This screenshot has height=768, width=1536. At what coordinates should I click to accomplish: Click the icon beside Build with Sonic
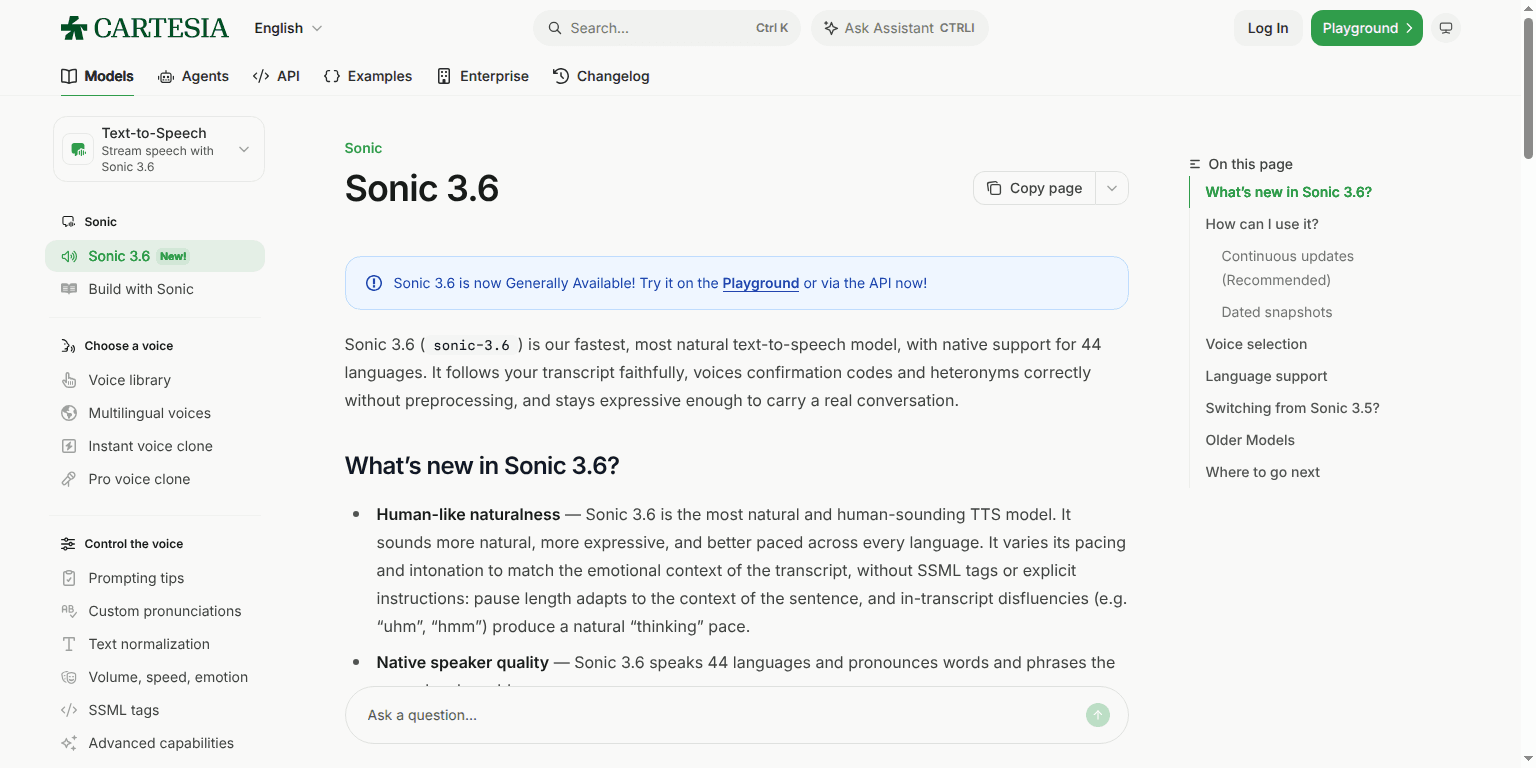pos(69,289)
